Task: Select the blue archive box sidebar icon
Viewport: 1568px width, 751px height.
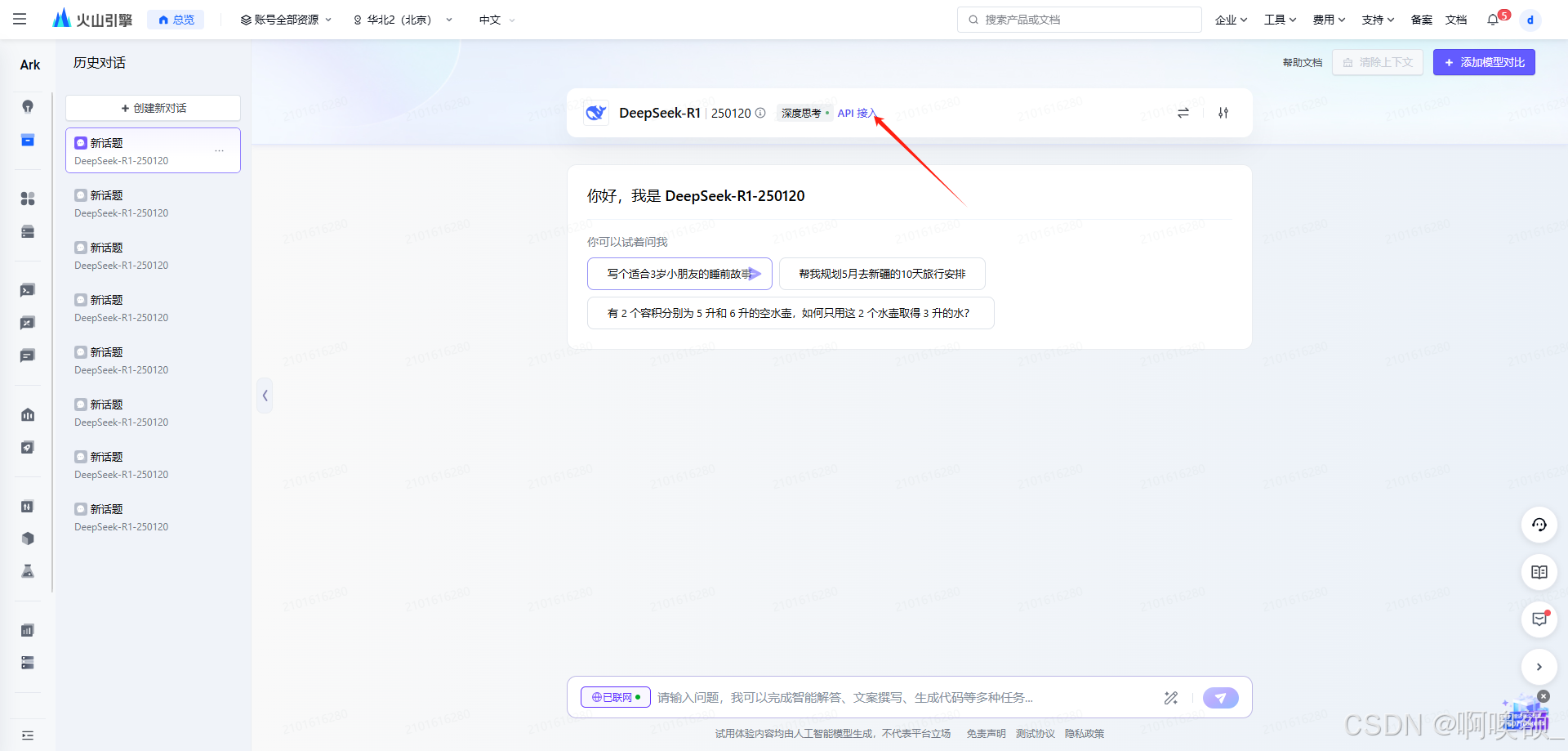Action: [x=28, y=141]
